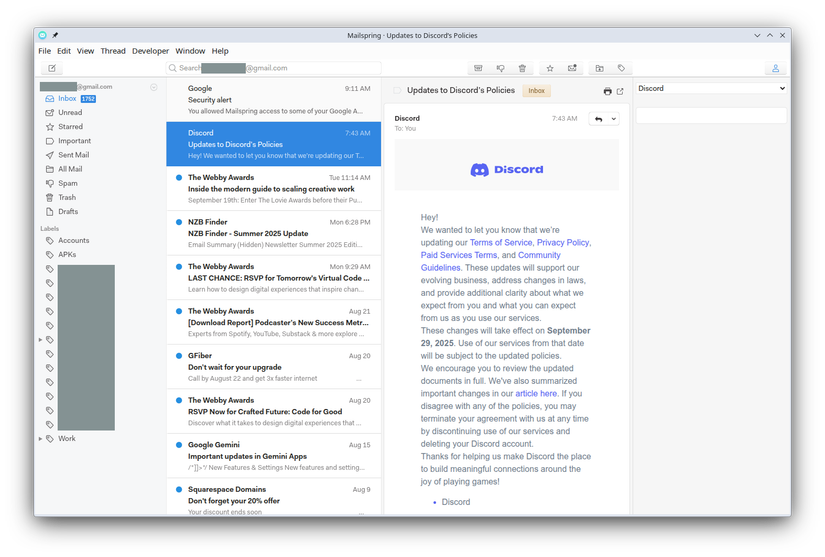Viewport: 825px width, 557px height.
Task: Open the Google Gemini updates email
Action: (274, 456)
